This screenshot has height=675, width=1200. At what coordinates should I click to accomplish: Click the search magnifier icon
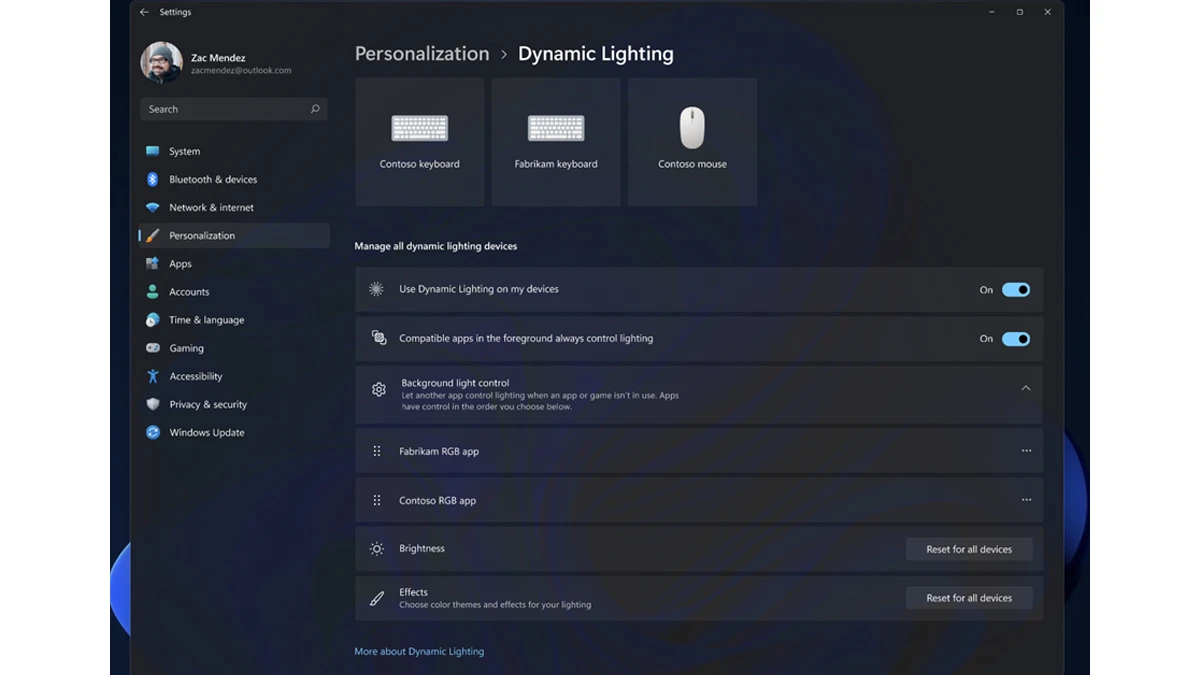pos(315,109)
